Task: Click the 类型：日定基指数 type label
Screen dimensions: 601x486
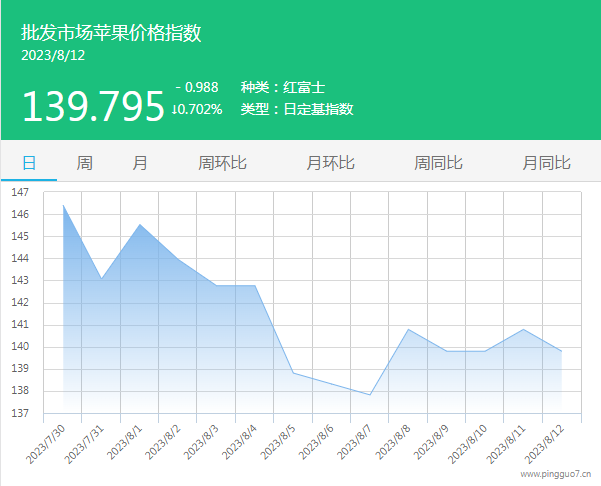Action: click(297, 109)
